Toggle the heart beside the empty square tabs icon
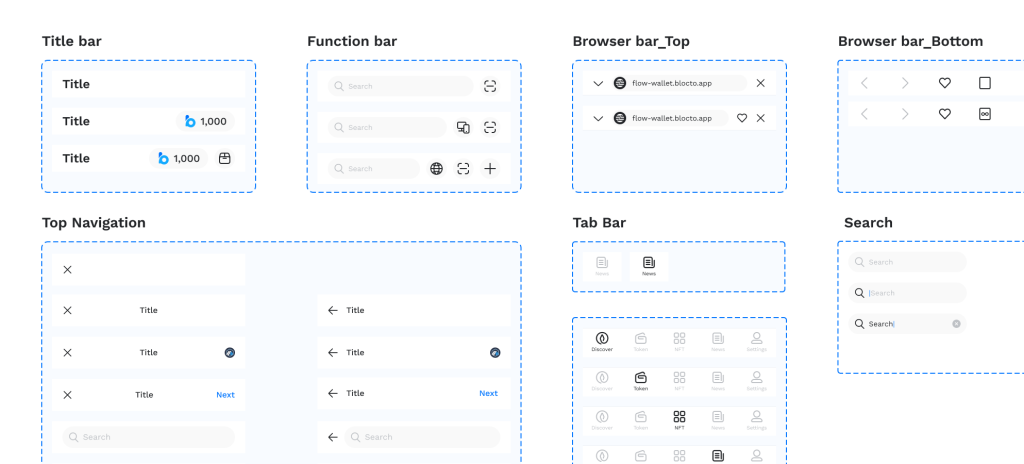 pos(944,83)
